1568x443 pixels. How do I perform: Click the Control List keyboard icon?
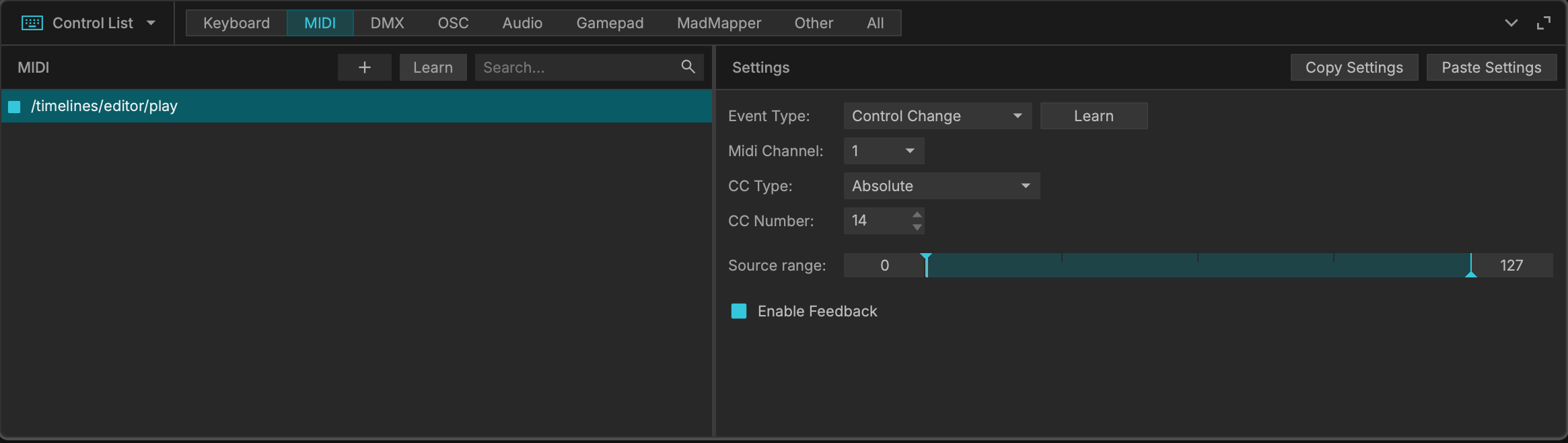click(32, 23)
